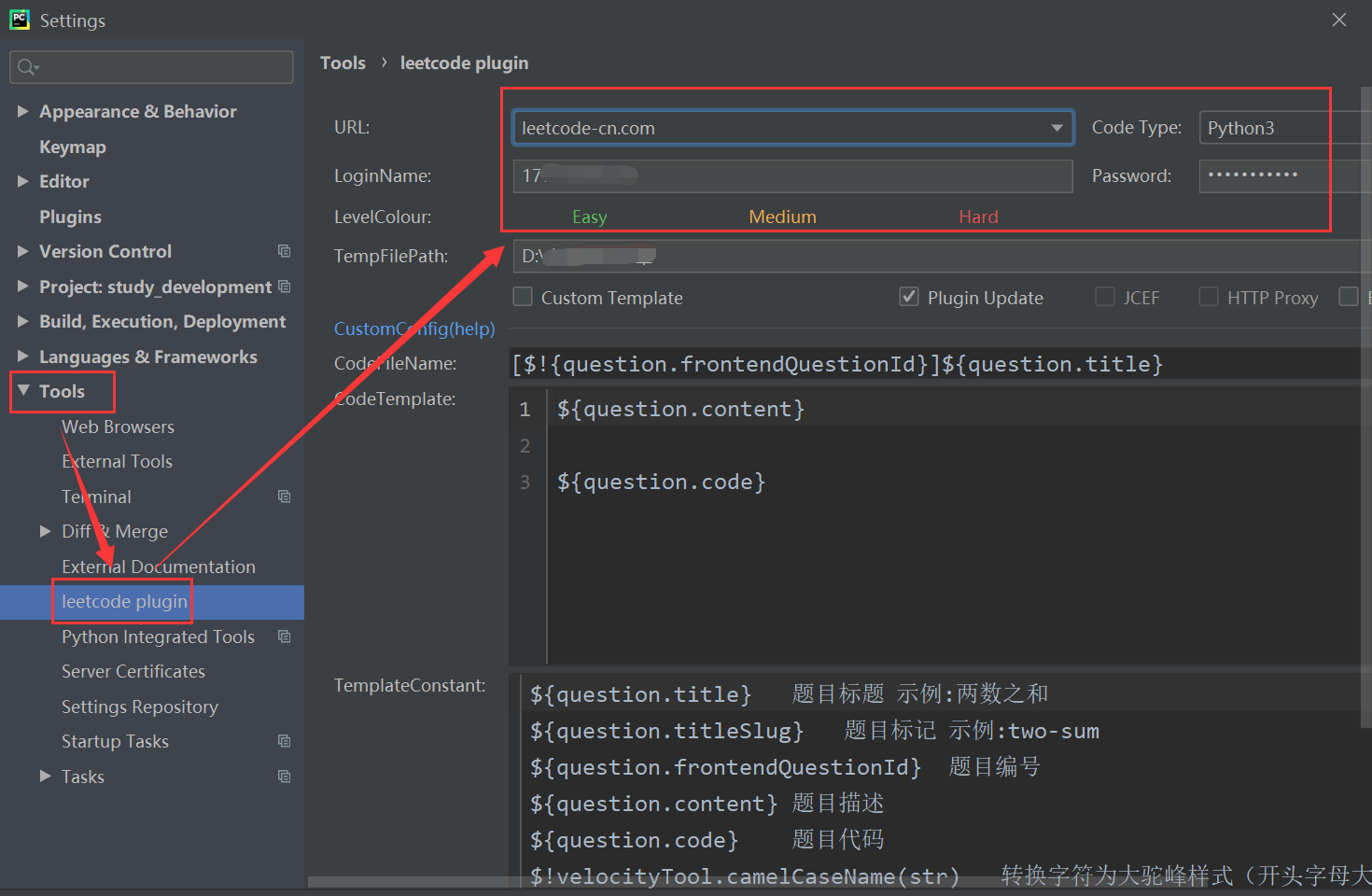Expand the Tasks node under Tools
1372x896 pixels.
(x=46, y=777)
